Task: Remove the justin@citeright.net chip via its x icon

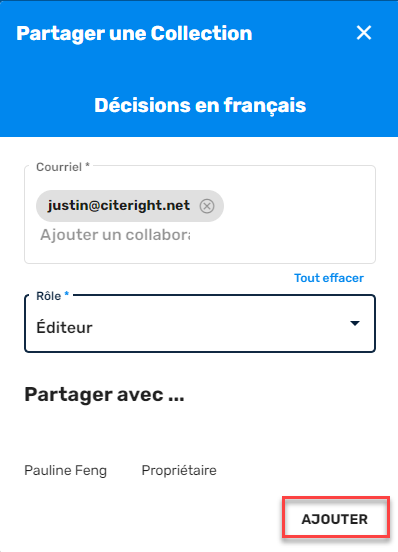Action: click(x=207, y=206)
